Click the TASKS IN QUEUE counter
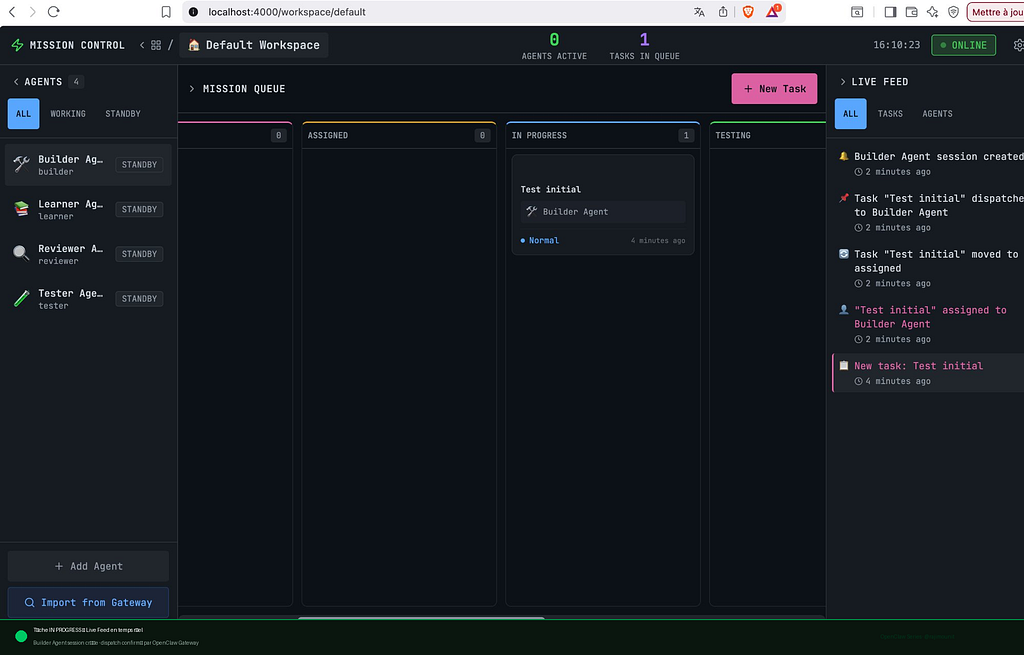The width and height of the screenshot is (1024, 655). [x=644, y=46]
